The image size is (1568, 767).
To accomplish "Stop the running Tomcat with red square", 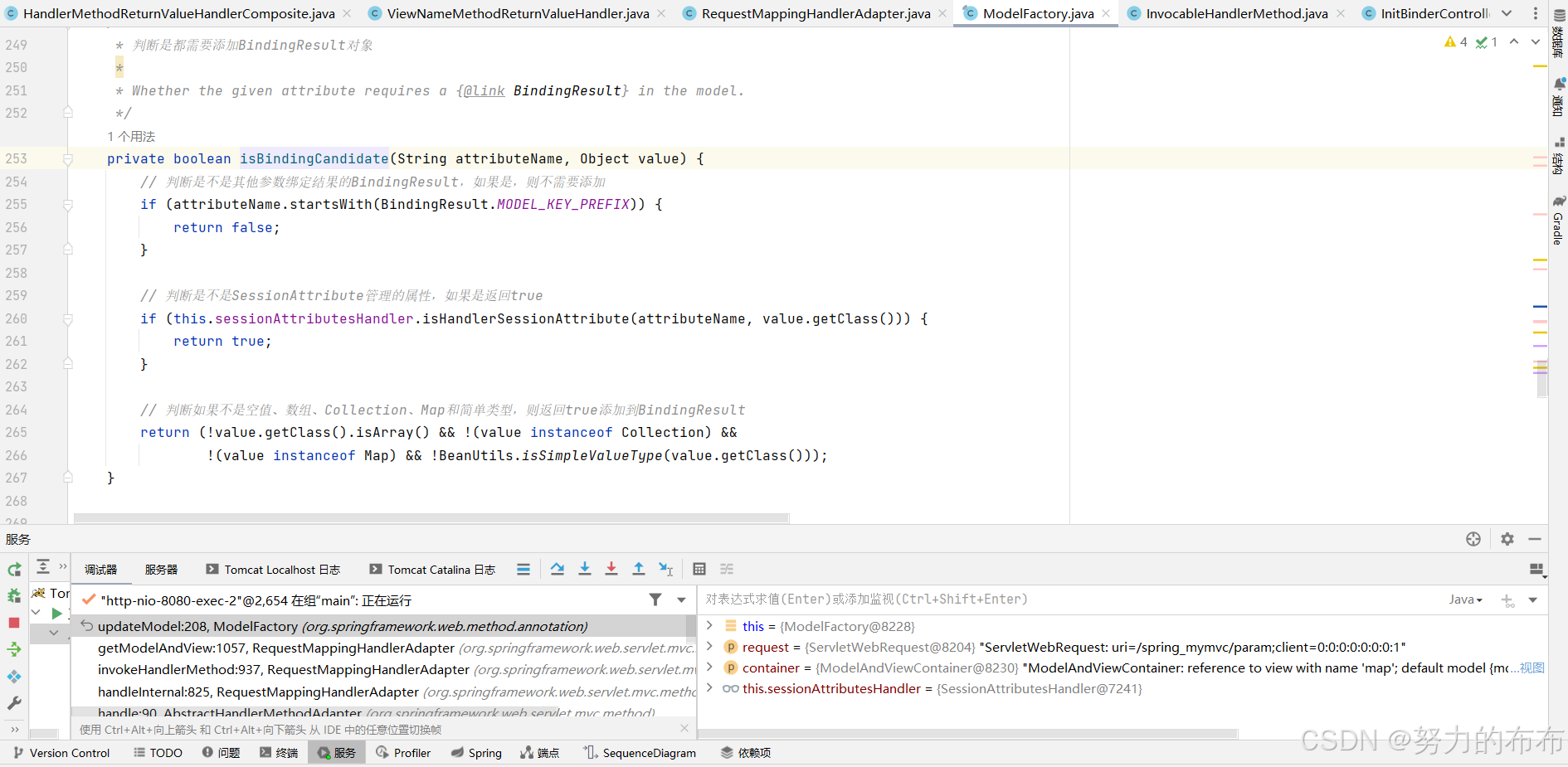I will [x=14, y=623].
